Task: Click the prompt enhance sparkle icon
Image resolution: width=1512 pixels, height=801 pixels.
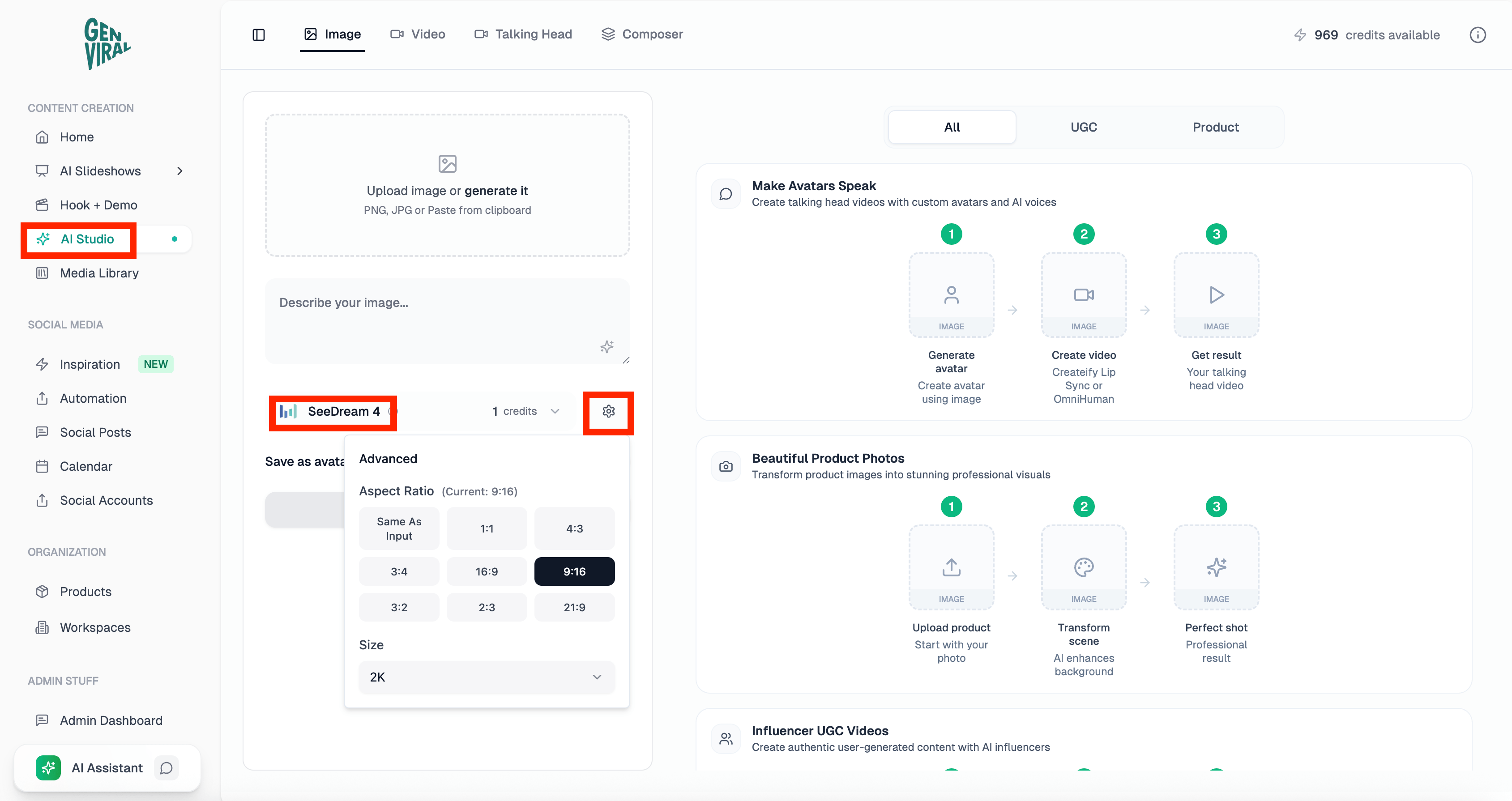Action: (x=607, y=347)
